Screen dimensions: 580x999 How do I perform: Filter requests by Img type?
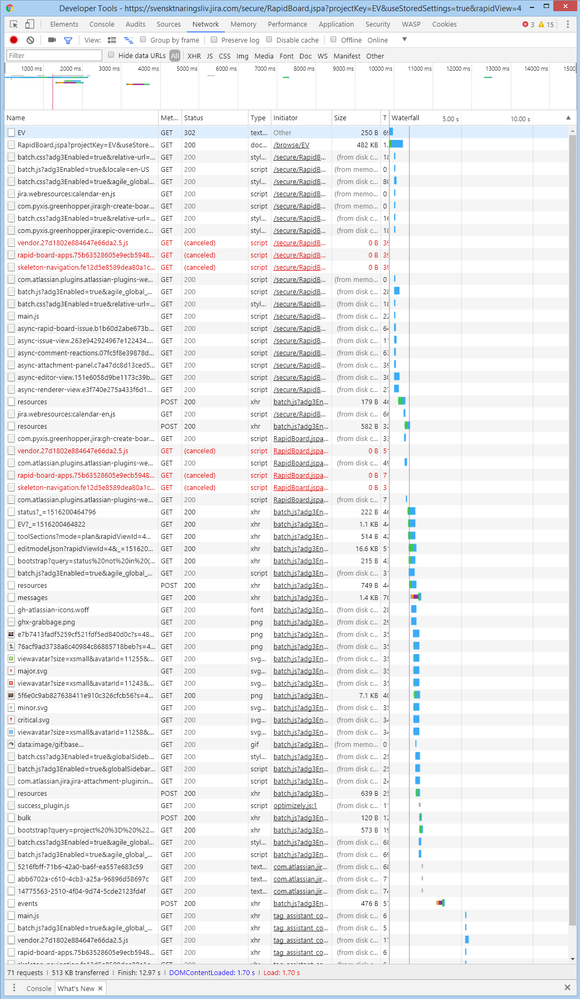click(x=243, y=56)
